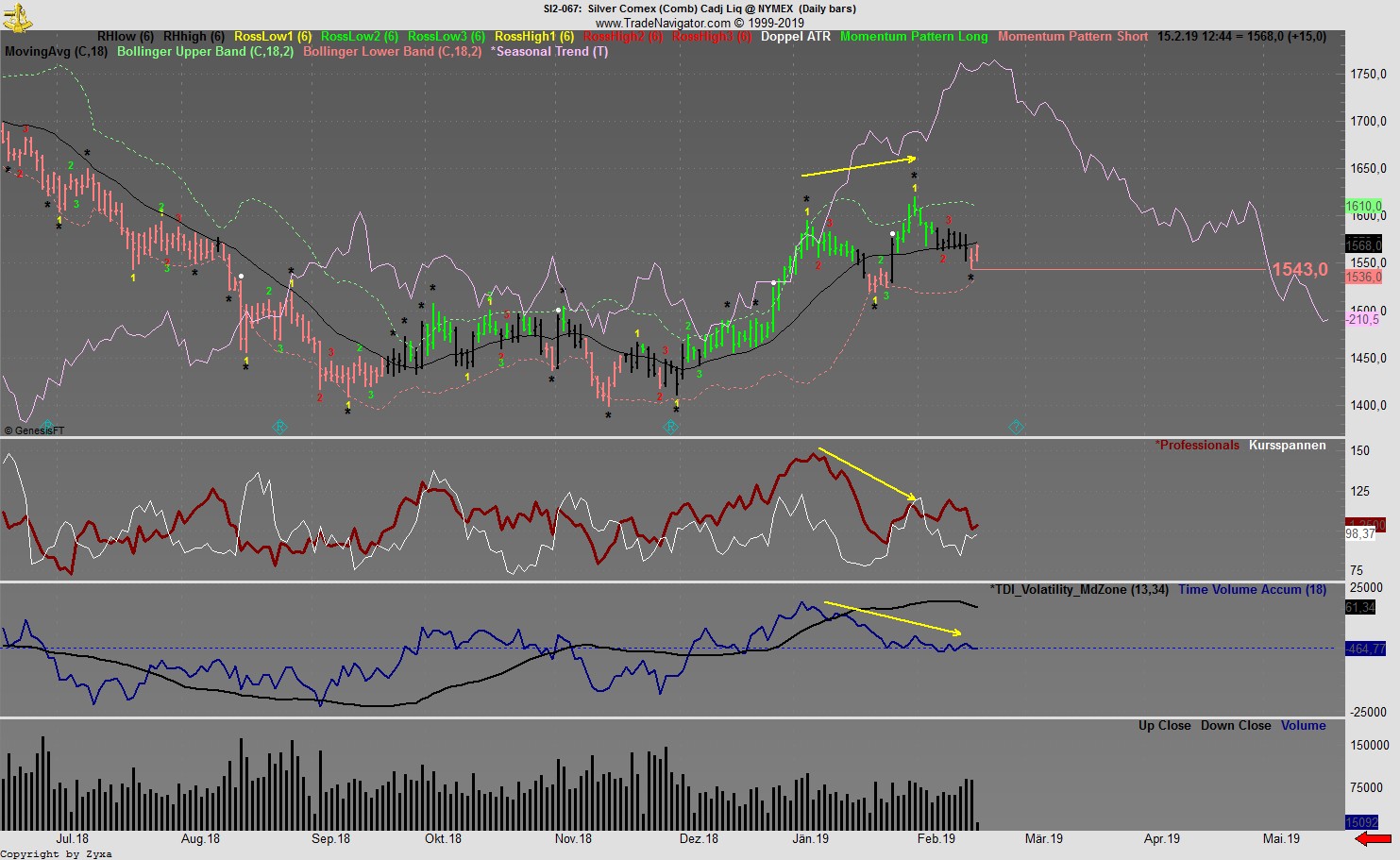Click the -25000 axis label

pyautogui.click(x=1367, y=713)
